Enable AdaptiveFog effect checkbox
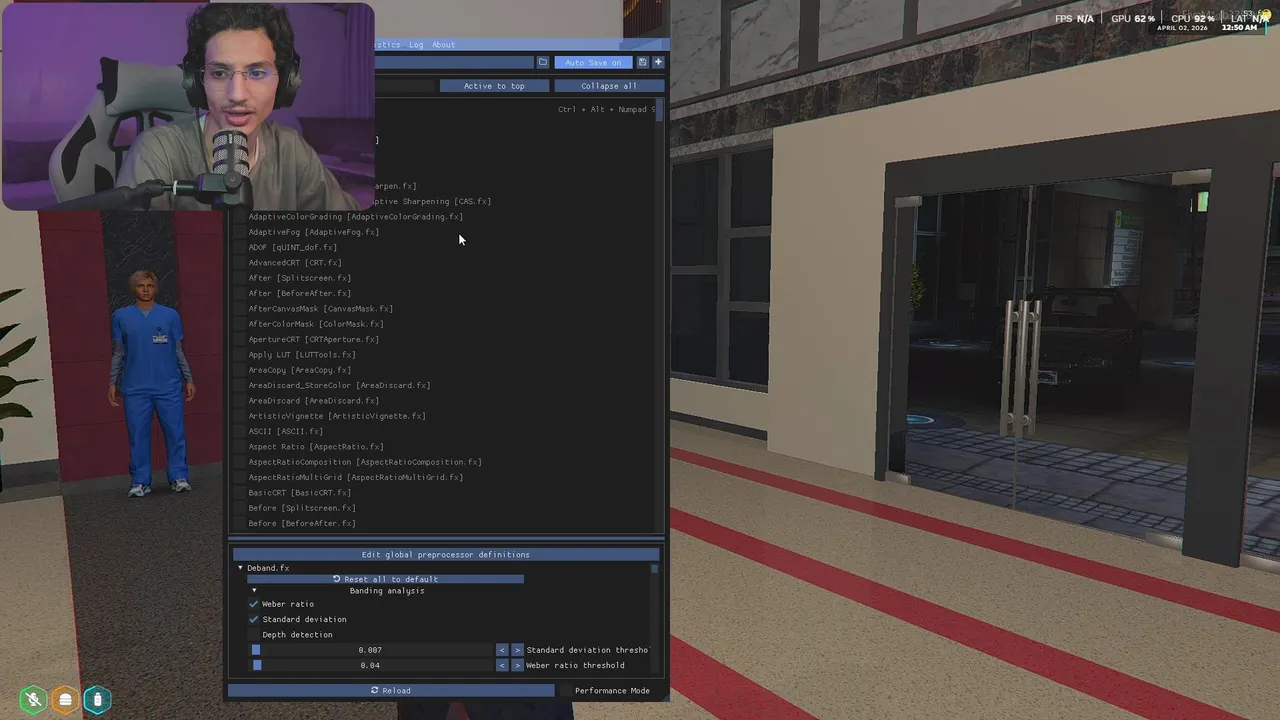The image size is (1280, 720). pyautogui.click(x=239, y=232)
